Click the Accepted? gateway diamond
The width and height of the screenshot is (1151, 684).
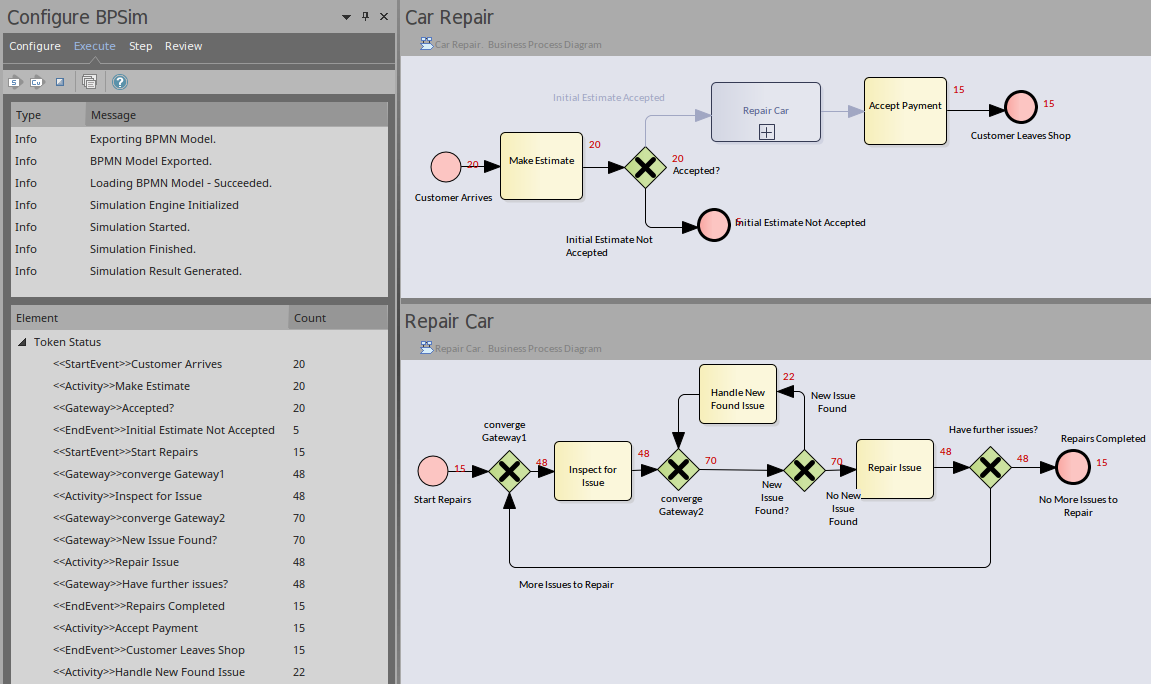point(645,168)
